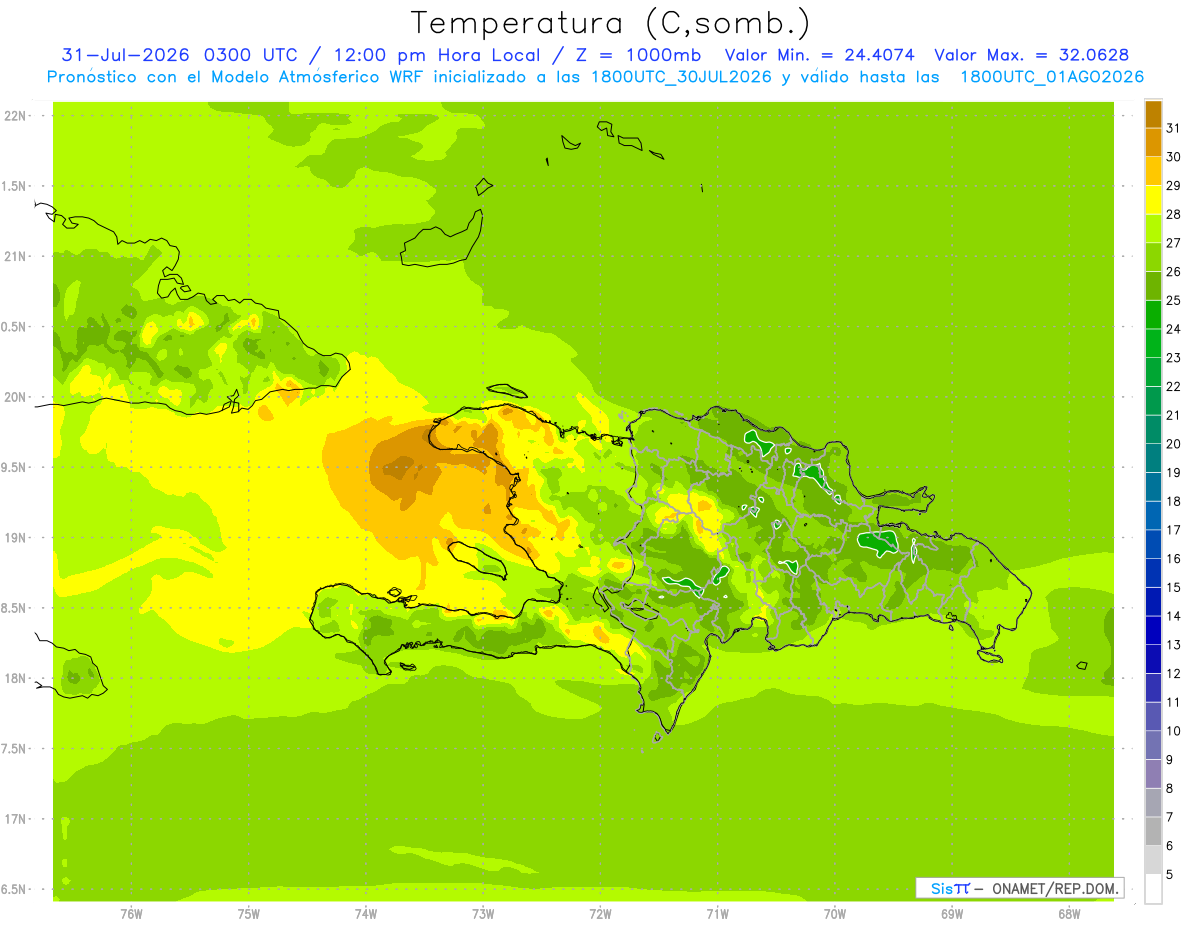Click the '76W' longitude label

(131, 914)
